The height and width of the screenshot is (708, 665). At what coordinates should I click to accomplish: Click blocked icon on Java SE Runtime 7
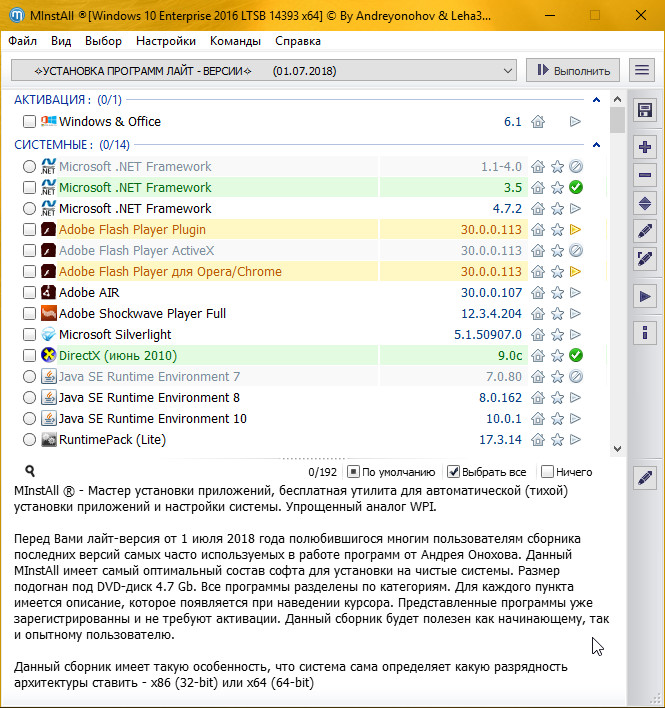(x=576, y=377)
